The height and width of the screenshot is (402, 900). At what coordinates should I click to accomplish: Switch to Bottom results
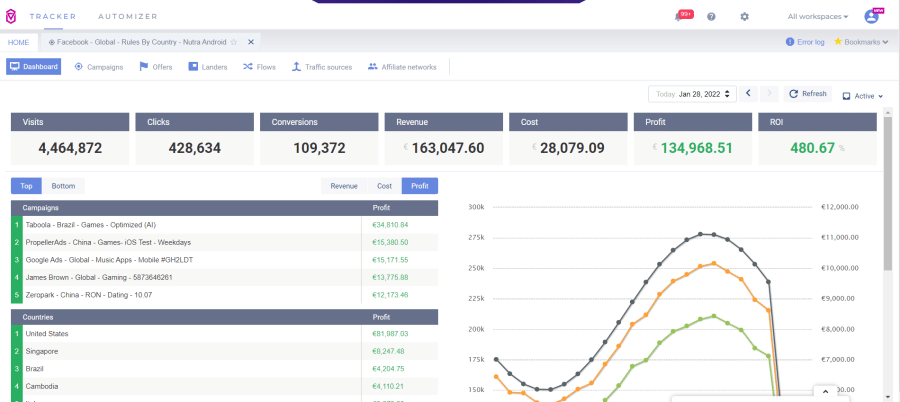pyautogui.click(x=63, y=186)
